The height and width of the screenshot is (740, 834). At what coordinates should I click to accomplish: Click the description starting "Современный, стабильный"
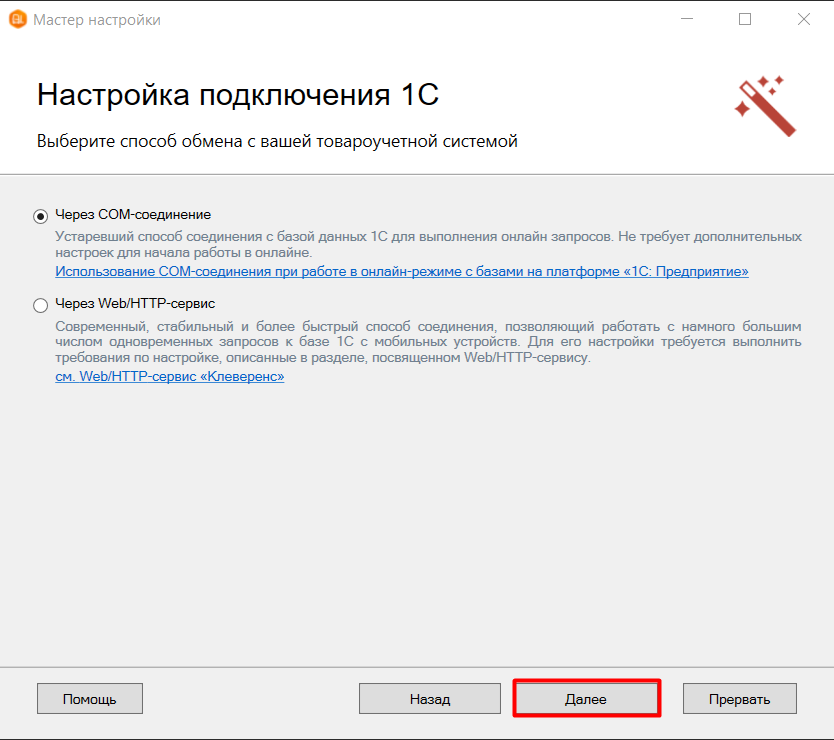(428, 342)
